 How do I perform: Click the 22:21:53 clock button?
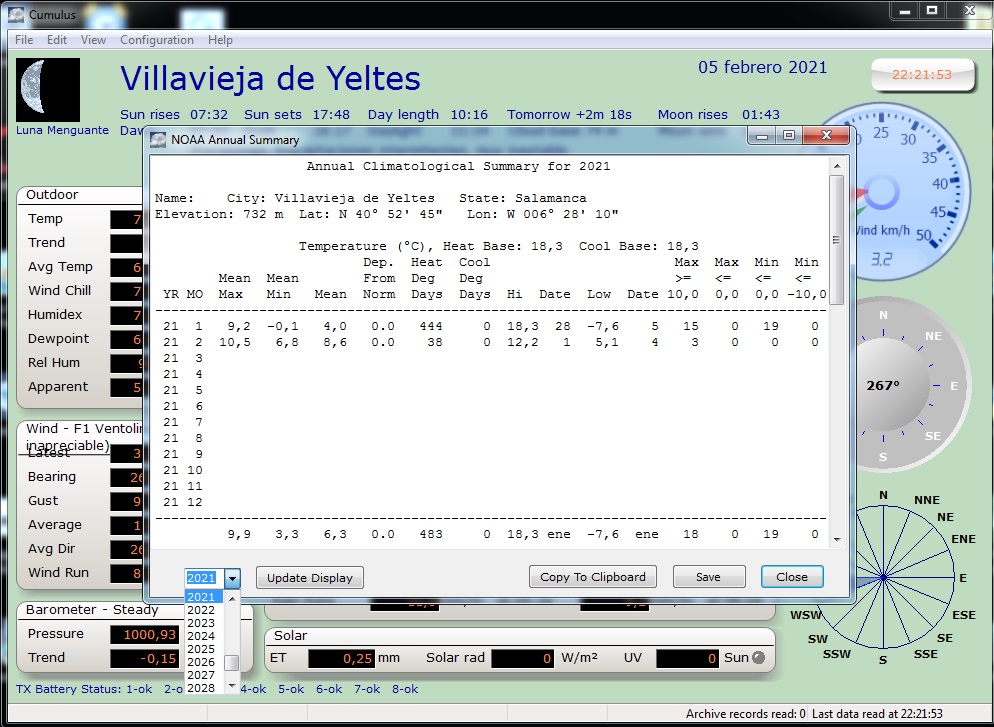pyautogui.click(x=922, y=75)
